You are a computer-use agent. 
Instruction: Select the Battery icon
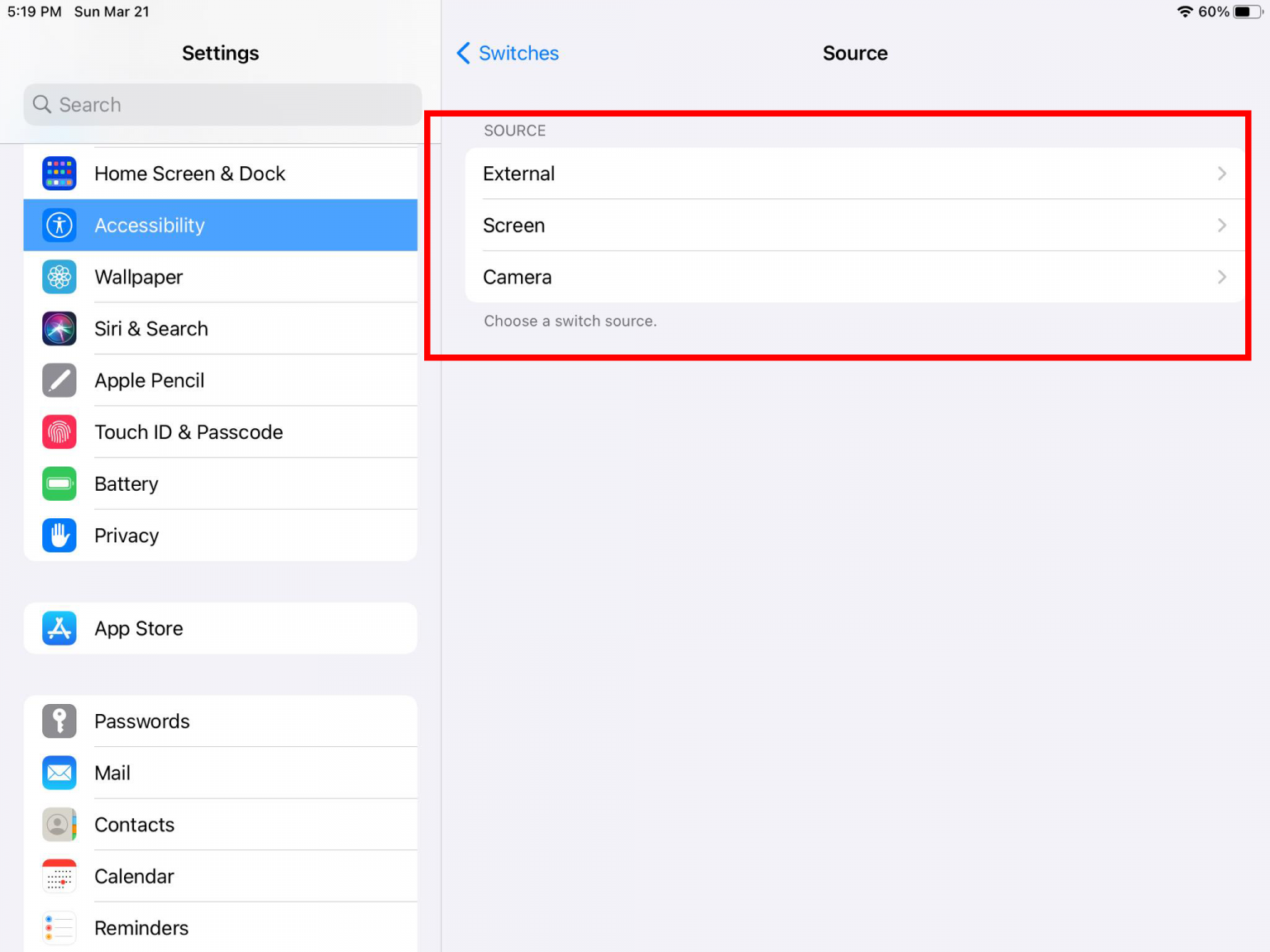[x=59, y=483]
